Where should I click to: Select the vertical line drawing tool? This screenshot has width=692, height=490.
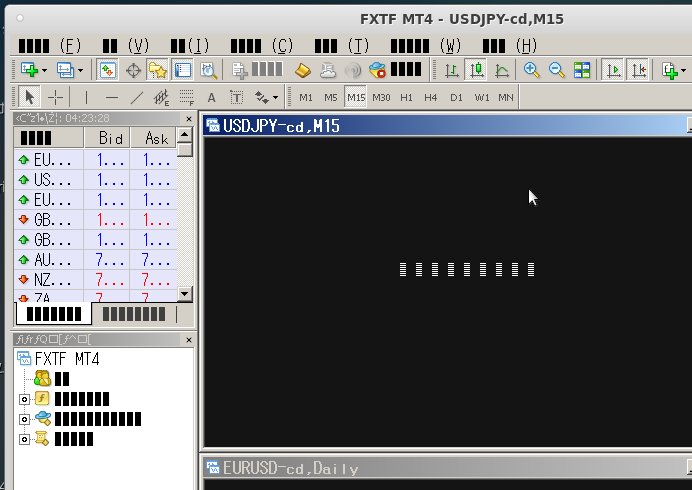click(x=86, y=97)
